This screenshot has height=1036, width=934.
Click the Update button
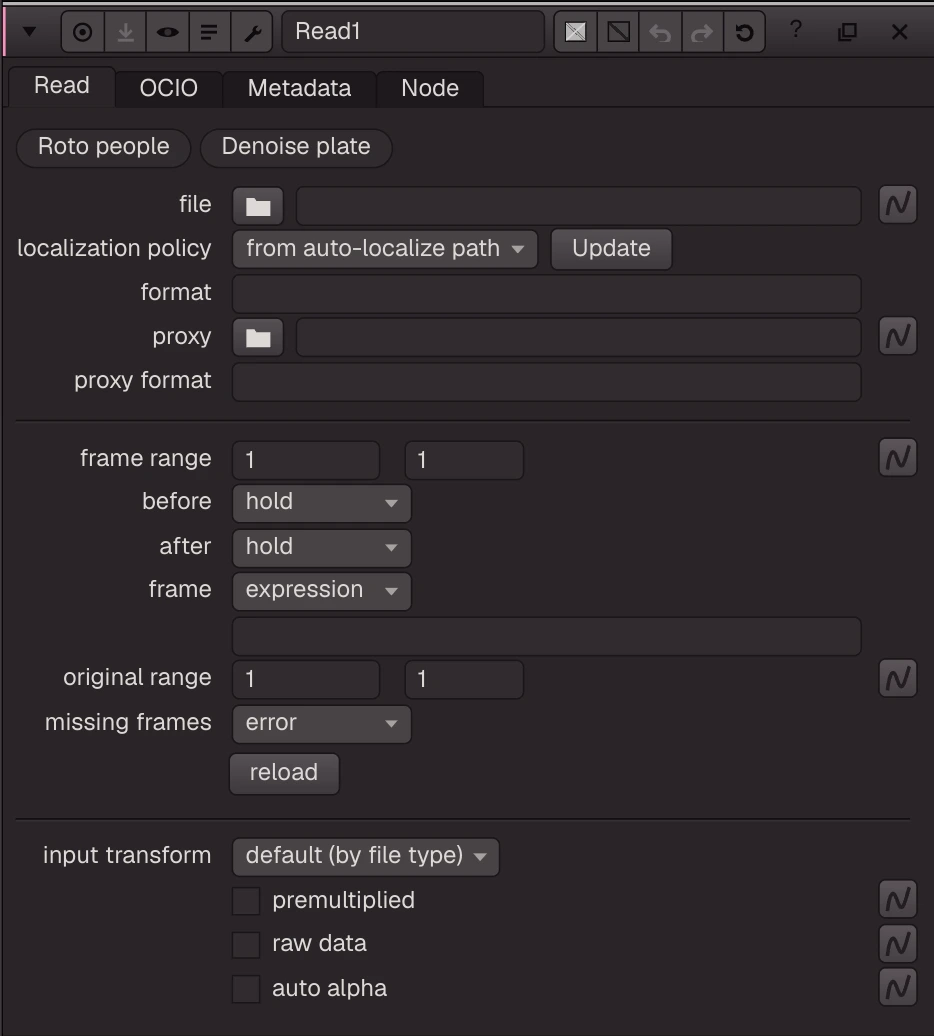pyautogui.click(x=611, y=249)
